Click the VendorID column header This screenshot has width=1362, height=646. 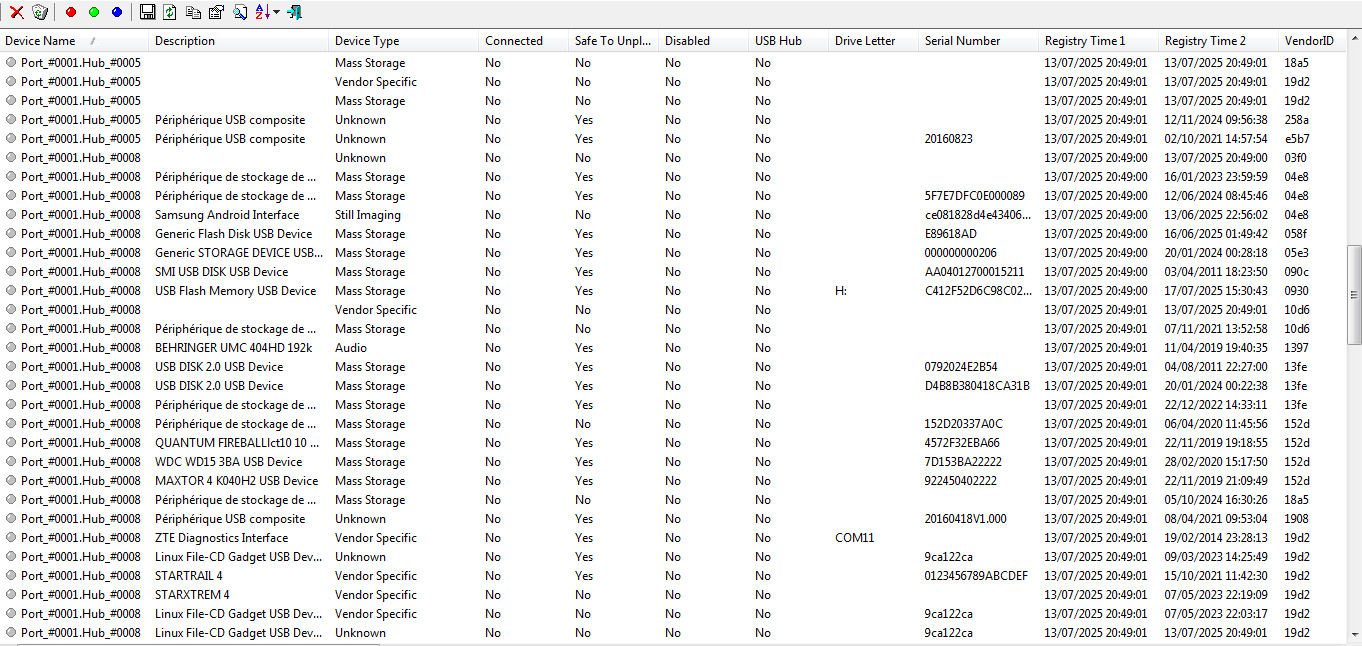pyautogui.click(x=1312, y=41)
